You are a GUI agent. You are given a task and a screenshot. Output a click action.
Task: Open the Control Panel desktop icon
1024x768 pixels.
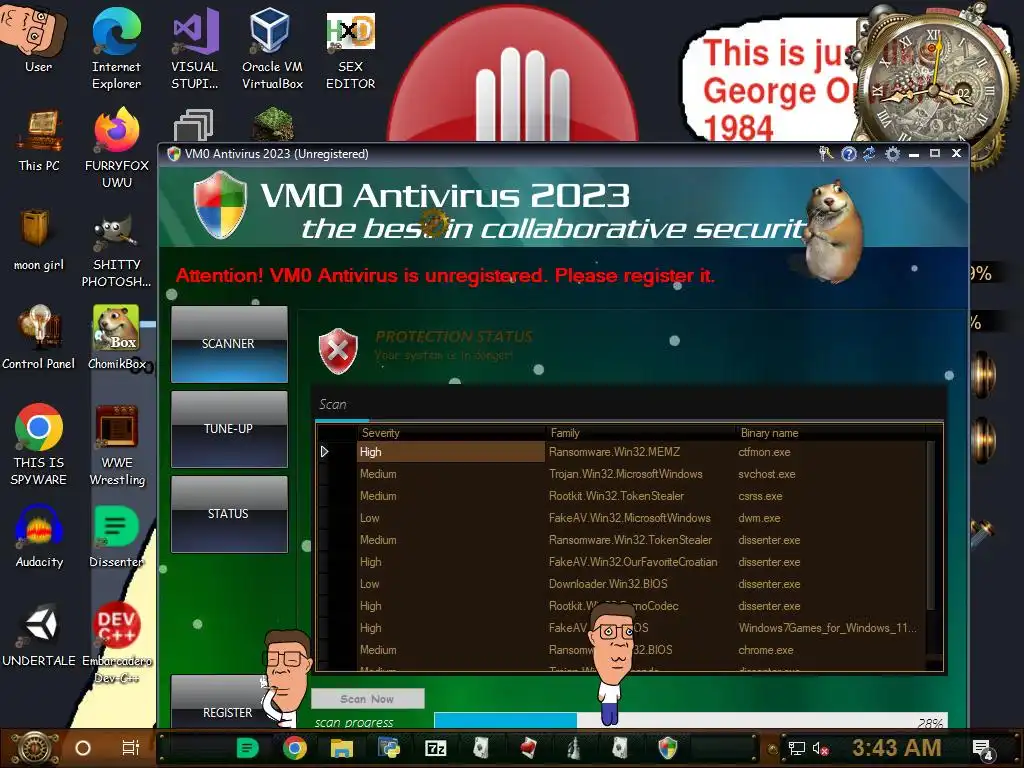coord(38,337)
